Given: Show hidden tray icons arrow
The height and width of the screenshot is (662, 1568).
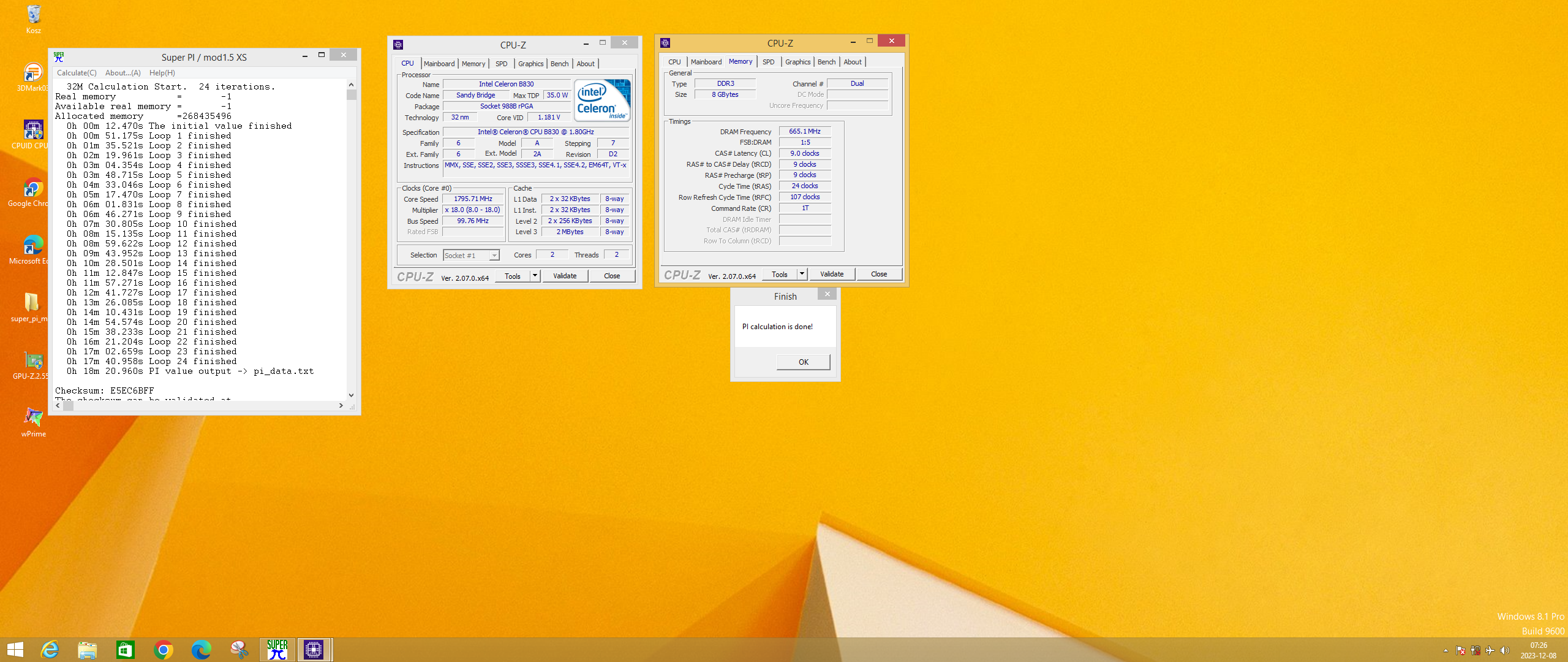Looking at the screenshot, I should [1446, 650].
